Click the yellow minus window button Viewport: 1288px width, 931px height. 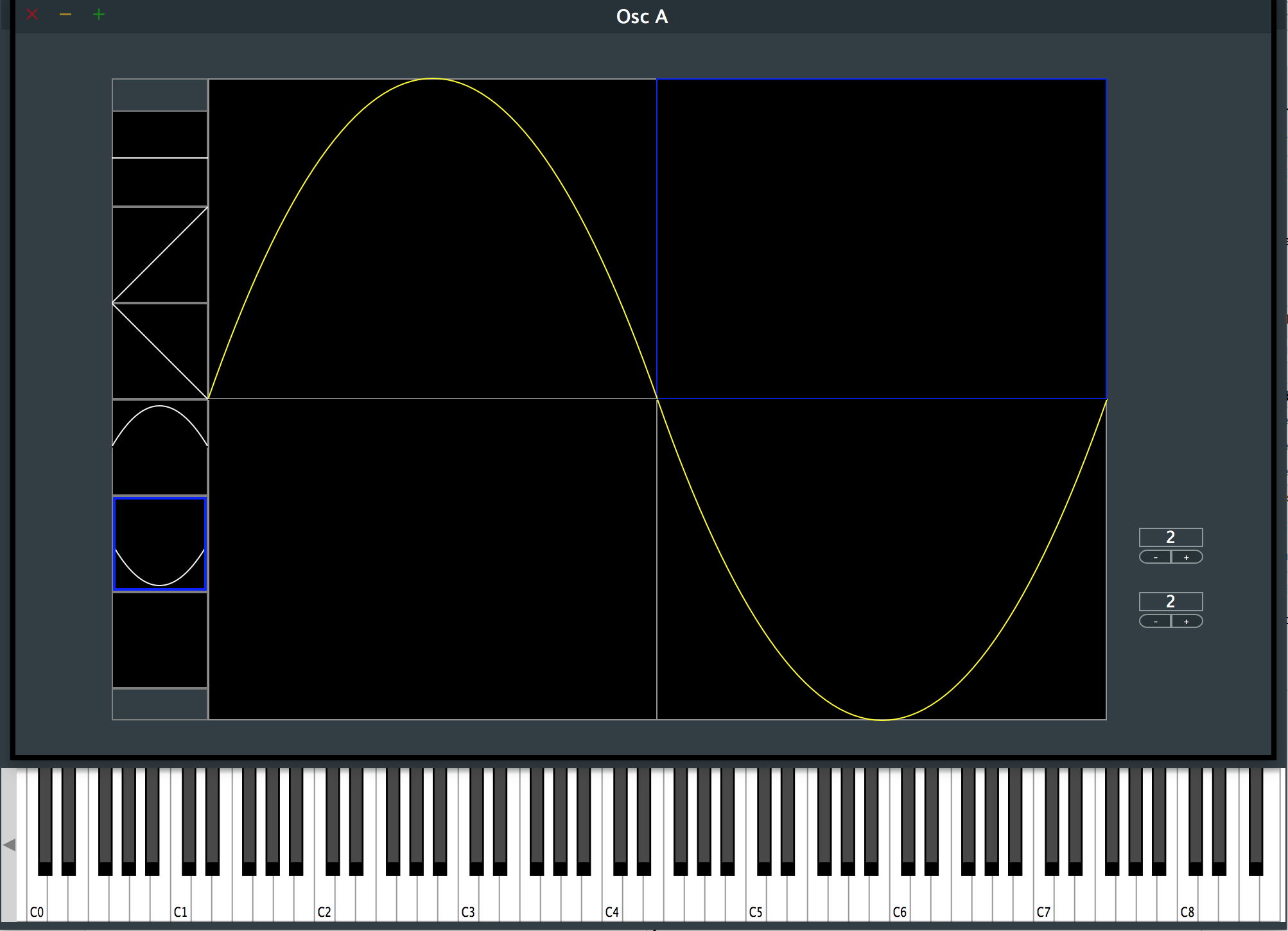click(65, 14)
